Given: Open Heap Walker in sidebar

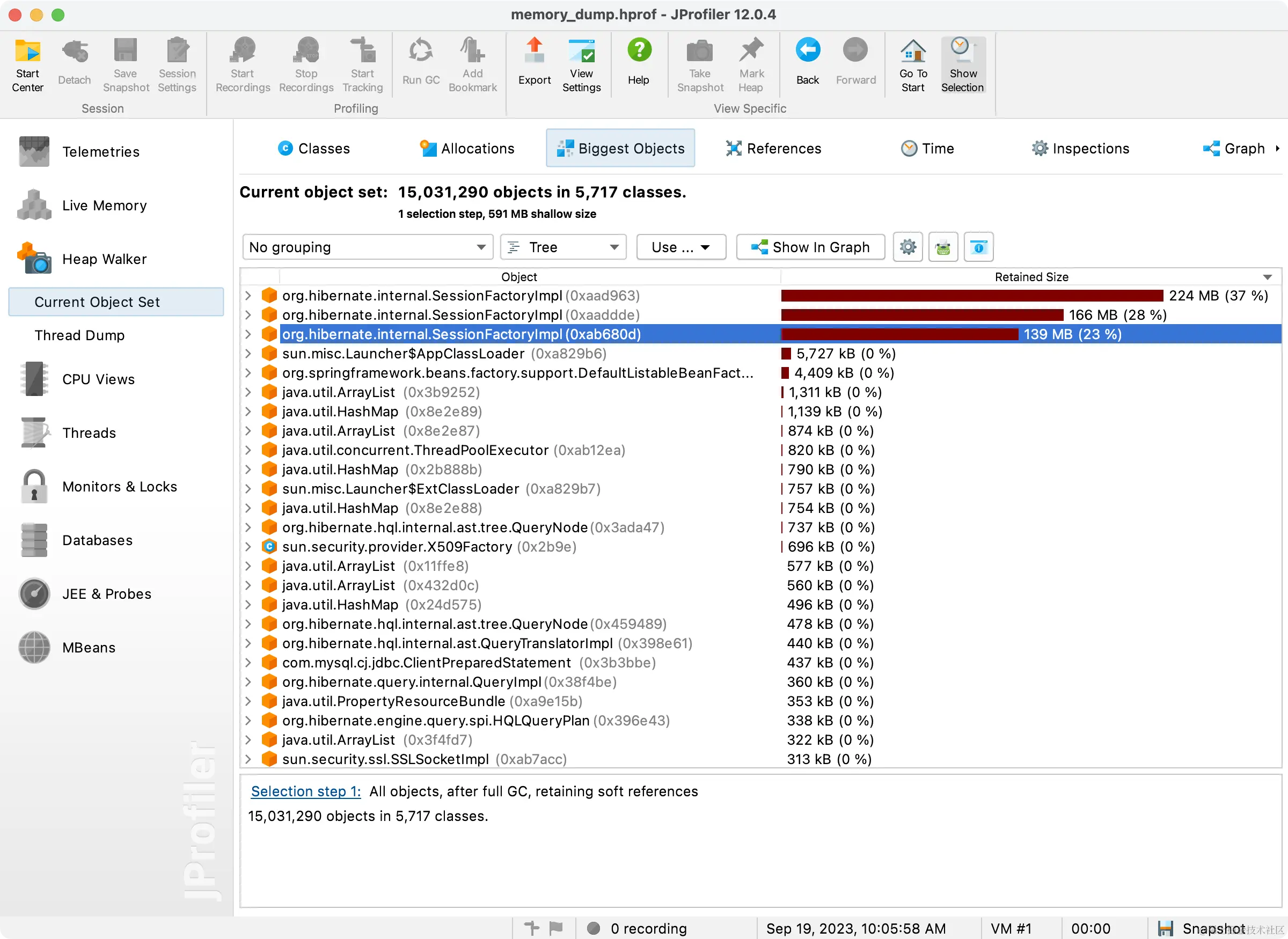Looking at the screenshot, I should (x=104, y=259).
